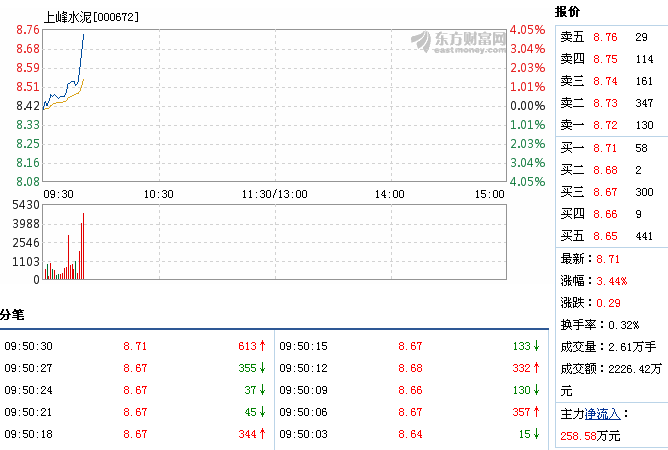Click green down arrow in 09:50:15 row
This screenshot has width=668, height=450.
537,346
